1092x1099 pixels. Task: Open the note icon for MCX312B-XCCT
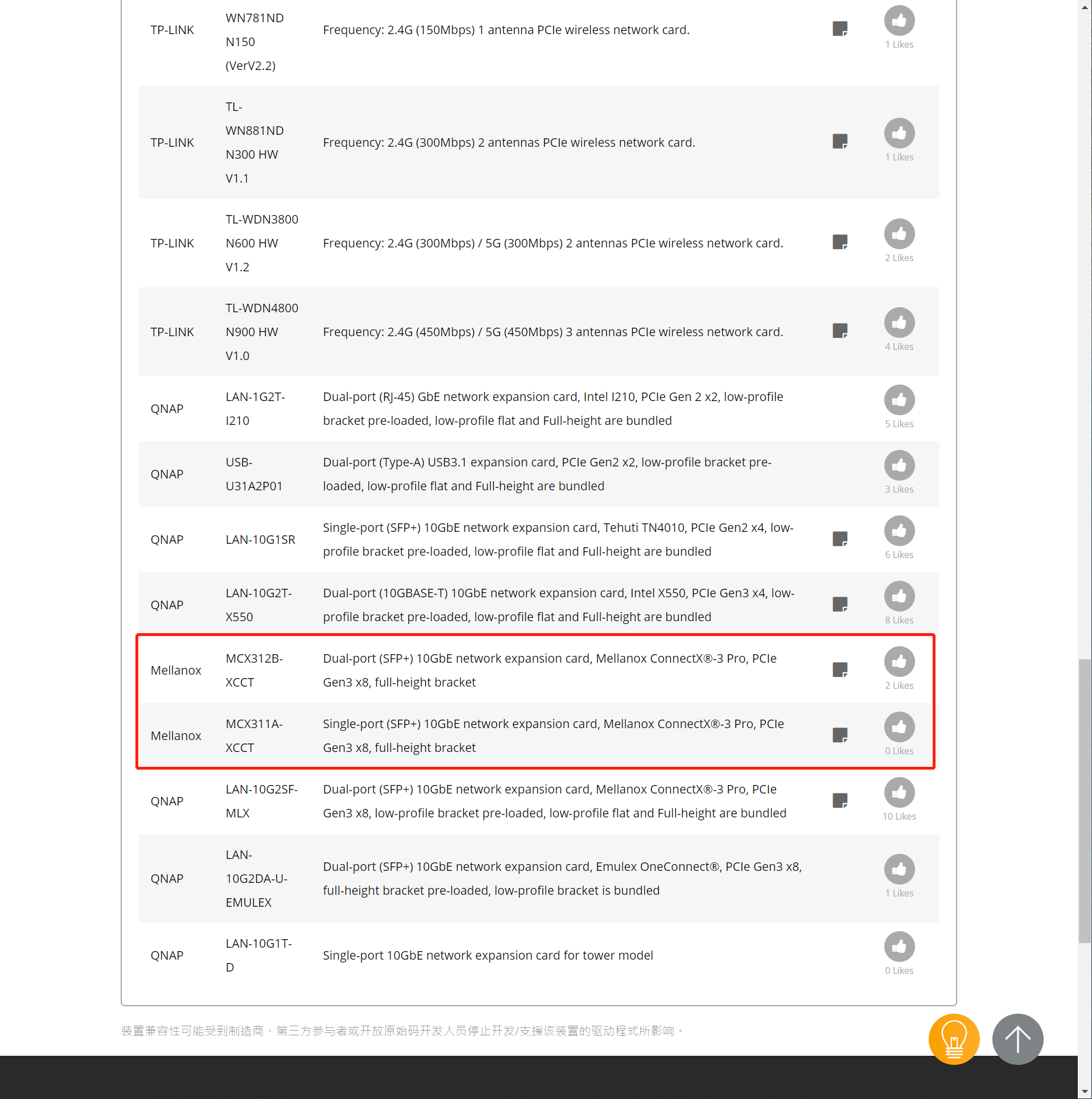tap(839, 670)
